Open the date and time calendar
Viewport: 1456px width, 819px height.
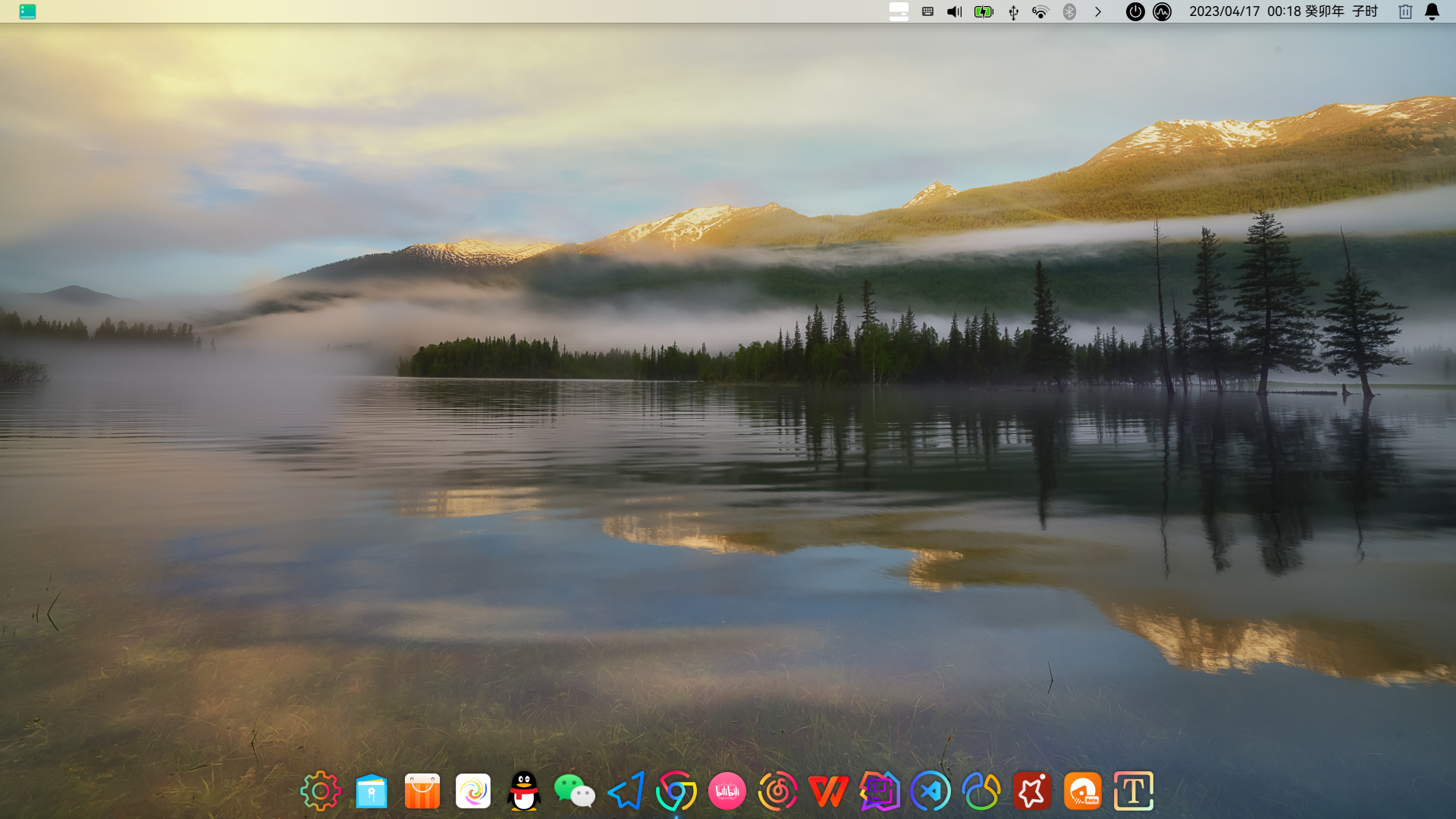1283,11
